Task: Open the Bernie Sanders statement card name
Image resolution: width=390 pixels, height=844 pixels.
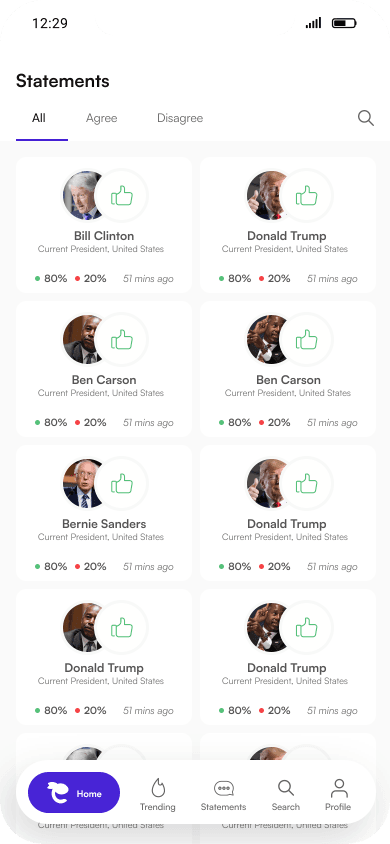Action: [104, 524]
